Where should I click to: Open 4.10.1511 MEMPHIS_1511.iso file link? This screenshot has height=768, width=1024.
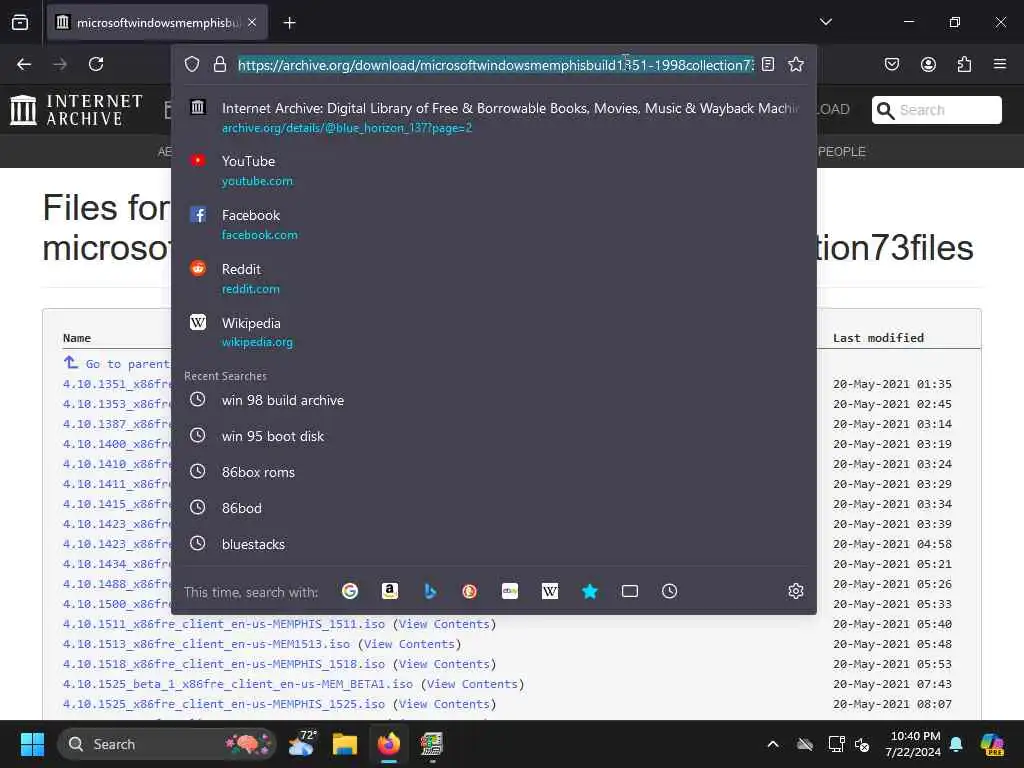224,624
